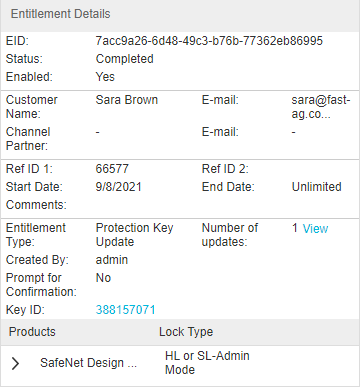Select the EID value text

click(x=209, y=41)
